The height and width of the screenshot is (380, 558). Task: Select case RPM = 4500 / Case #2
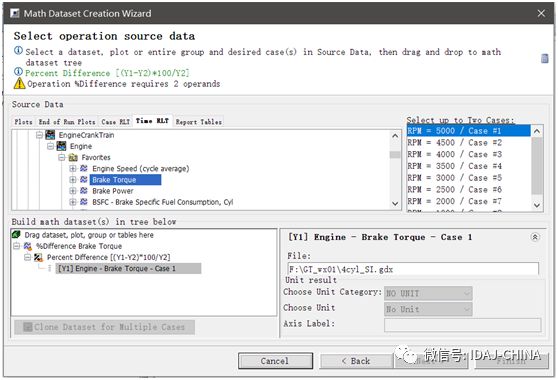[469, 143]
